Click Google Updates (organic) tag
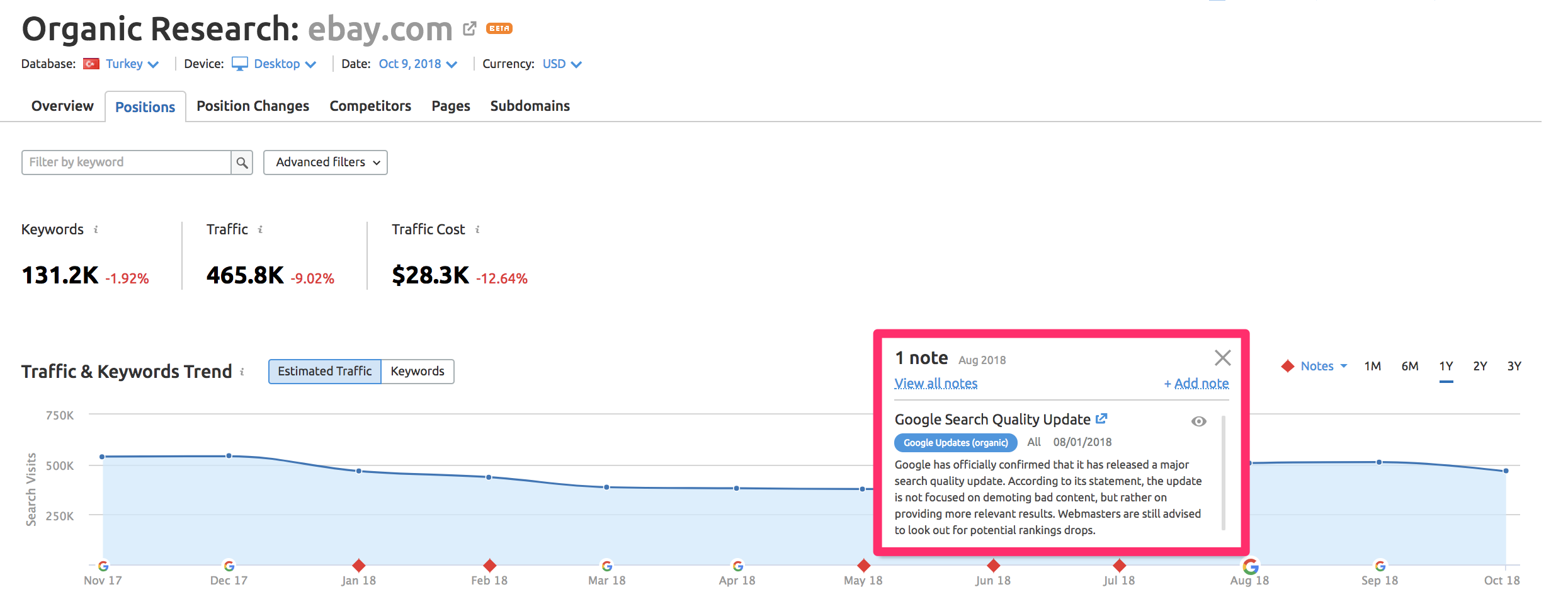Viewport: 1568px width, 616px height. [955, 443]
